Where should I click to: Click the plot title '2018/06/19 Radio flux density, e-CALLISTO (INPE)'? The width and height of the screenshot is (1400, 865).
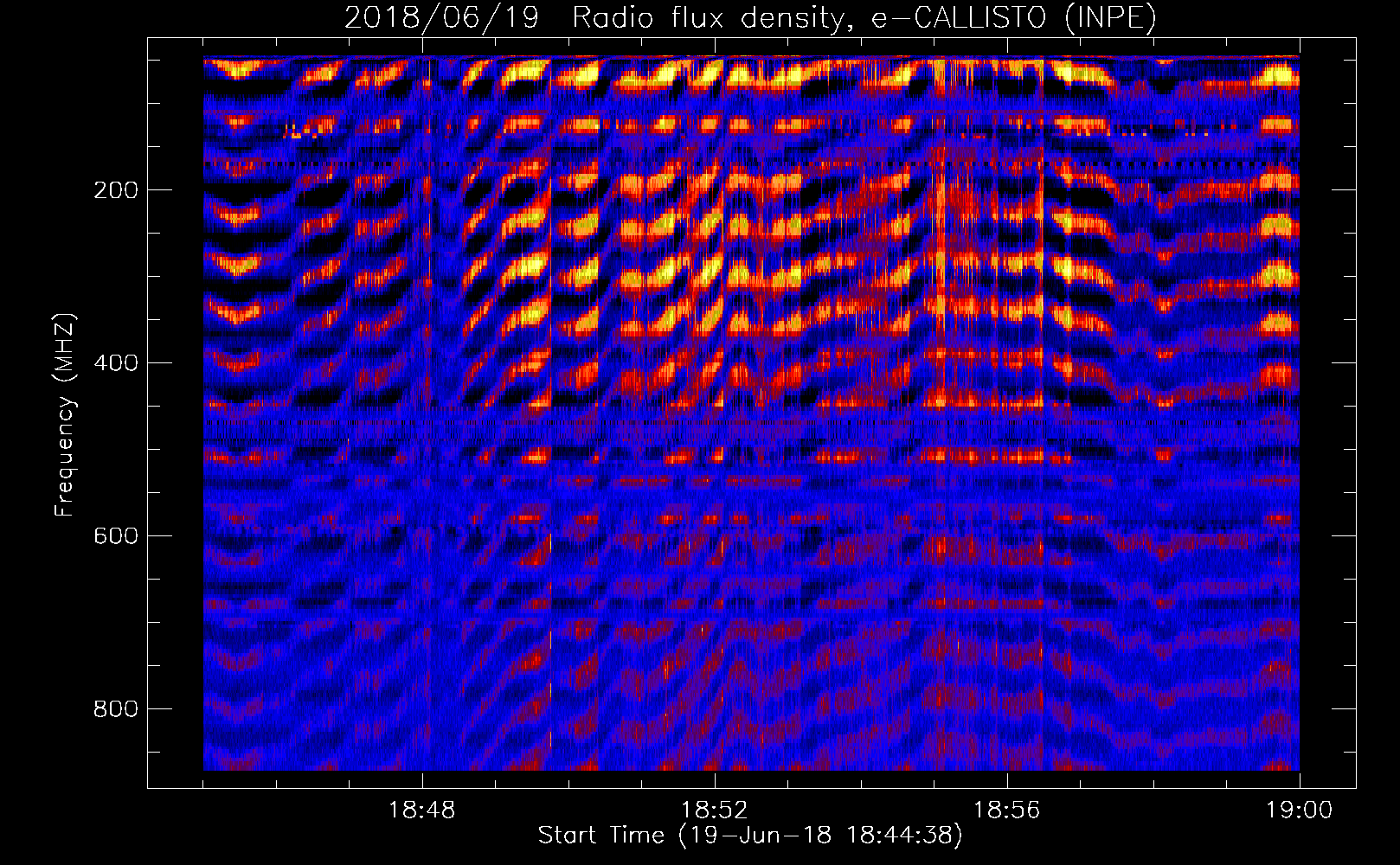pos(750,18)
